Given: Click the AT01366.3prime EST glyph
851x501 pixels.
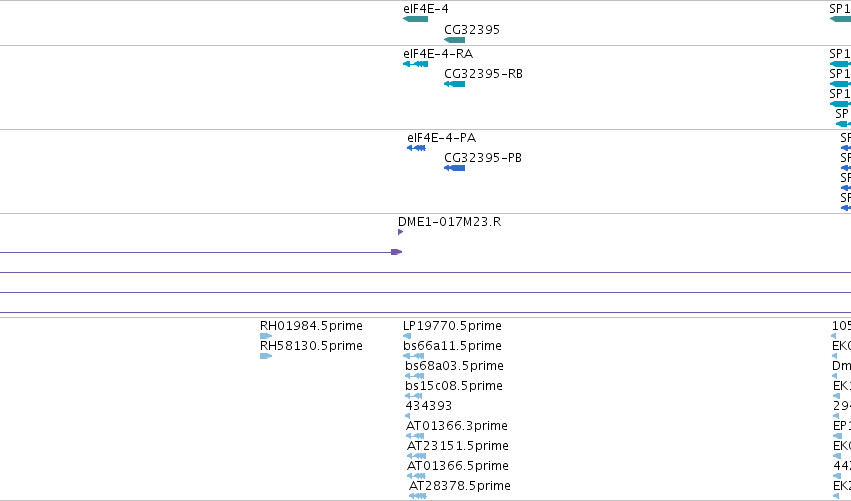Looking at the screenshot, I should pyautogui.click(x=415, y=436).
